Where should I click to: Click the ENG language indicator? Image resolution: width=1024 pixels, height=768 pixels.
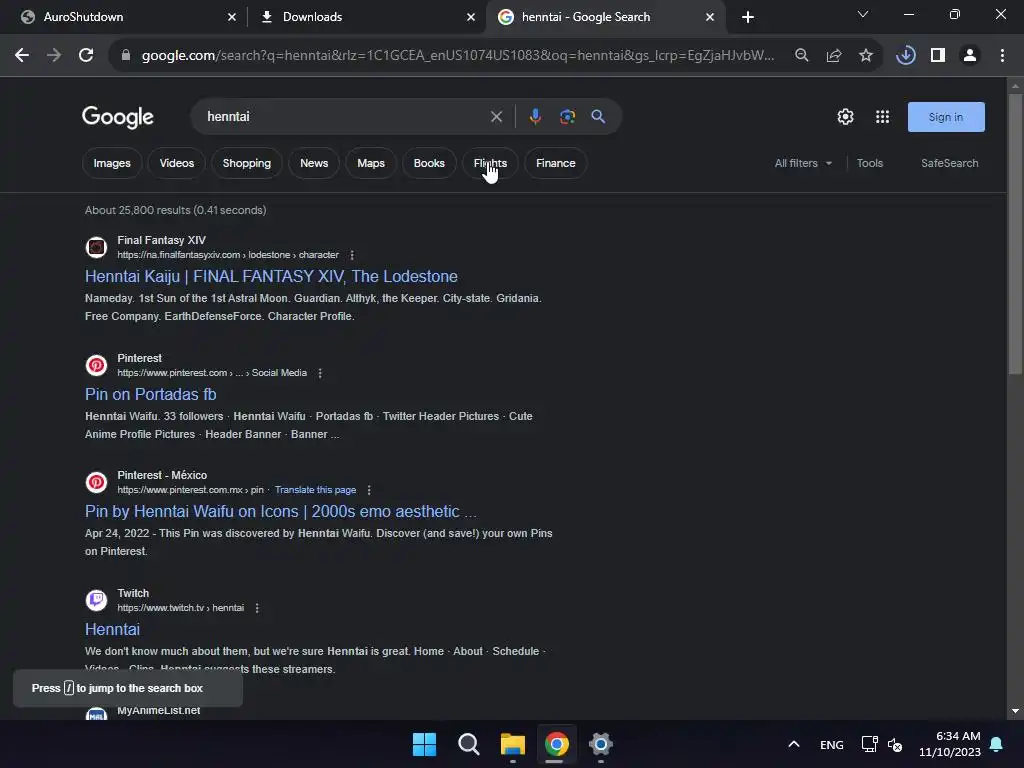tap(831, 745)
